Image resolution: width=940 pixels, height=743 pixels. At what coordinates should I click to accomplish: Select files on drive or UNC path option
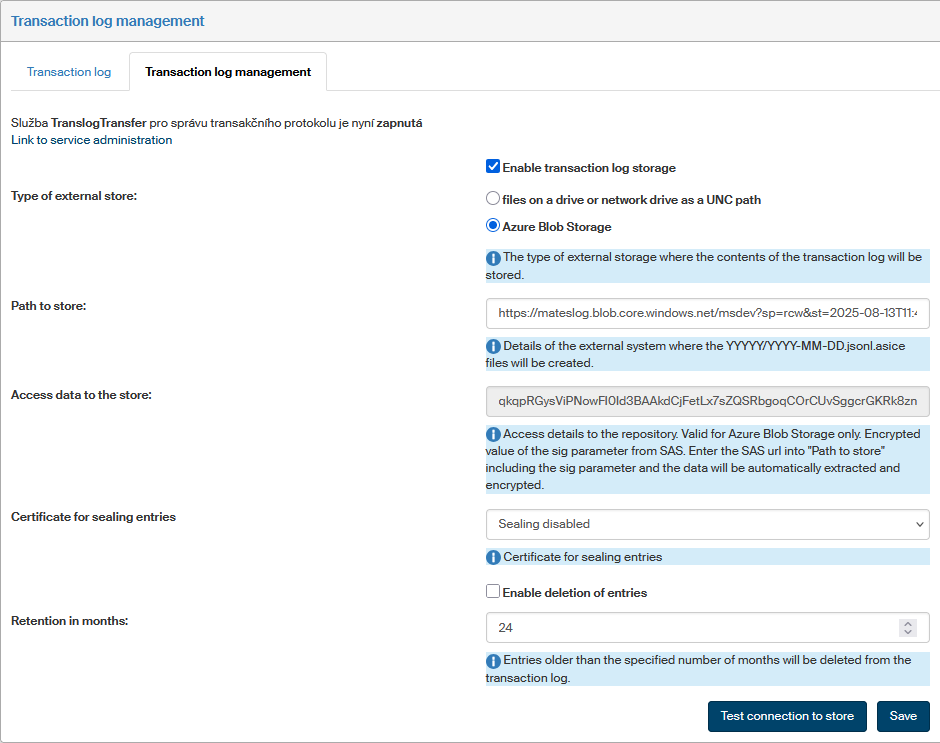[x=493, y=199]
